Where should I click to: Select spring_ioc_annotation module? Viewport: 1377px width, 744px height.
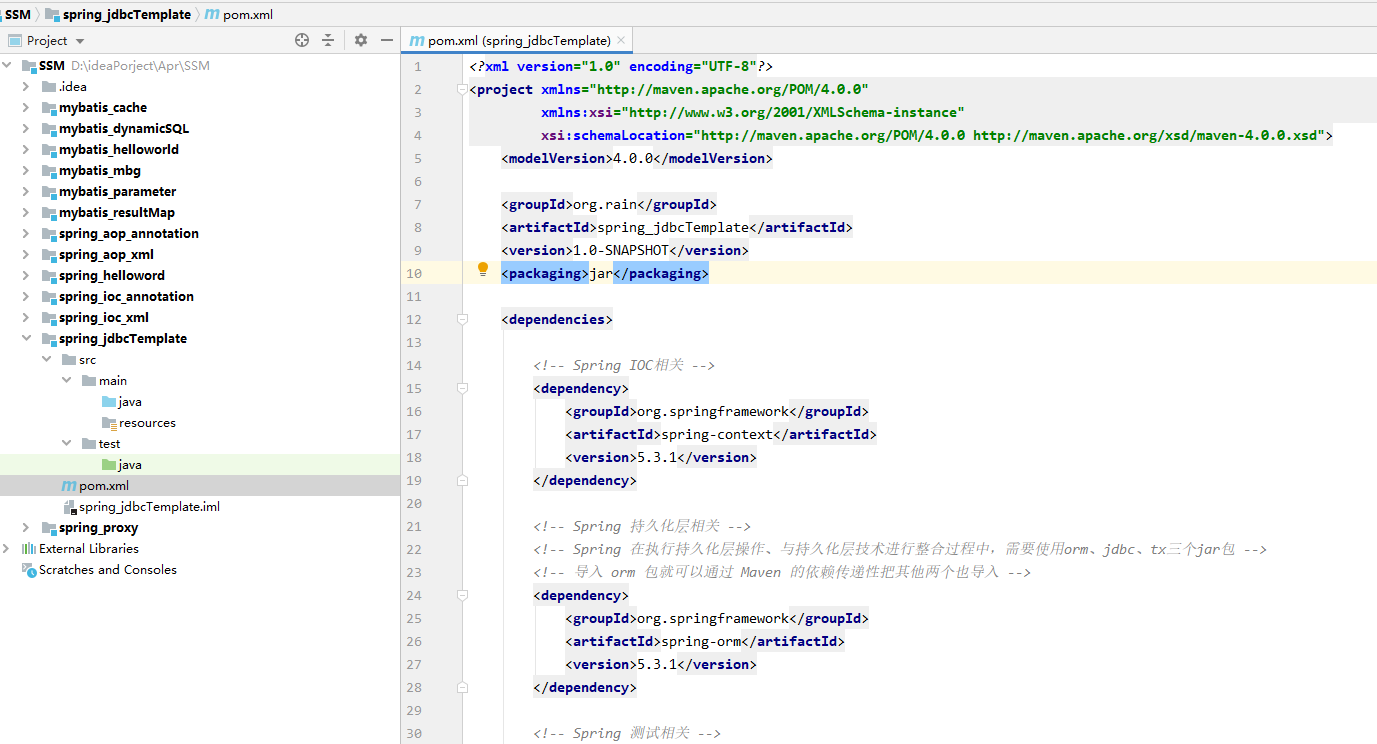pos(126,297)
